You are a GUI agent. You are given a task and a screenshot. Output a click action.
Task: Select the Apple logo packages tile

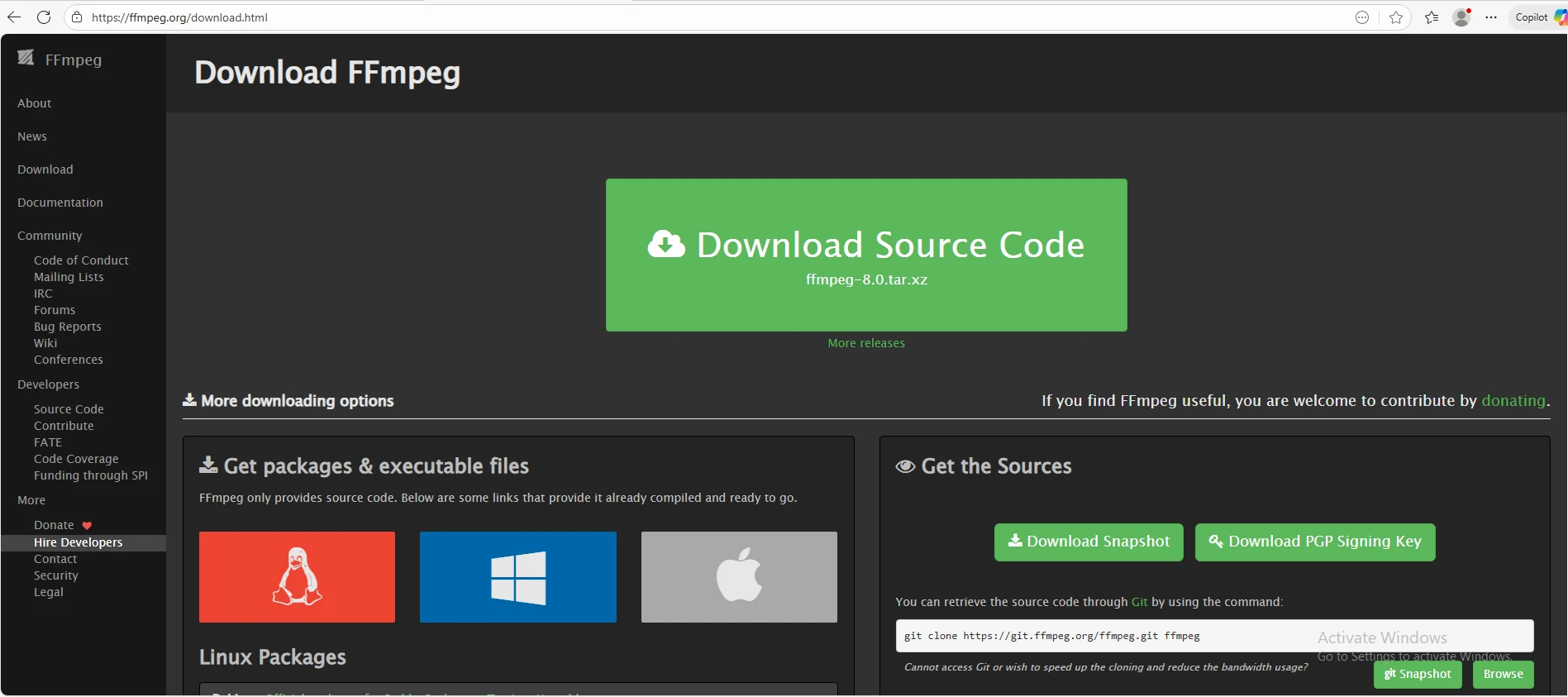739,576
